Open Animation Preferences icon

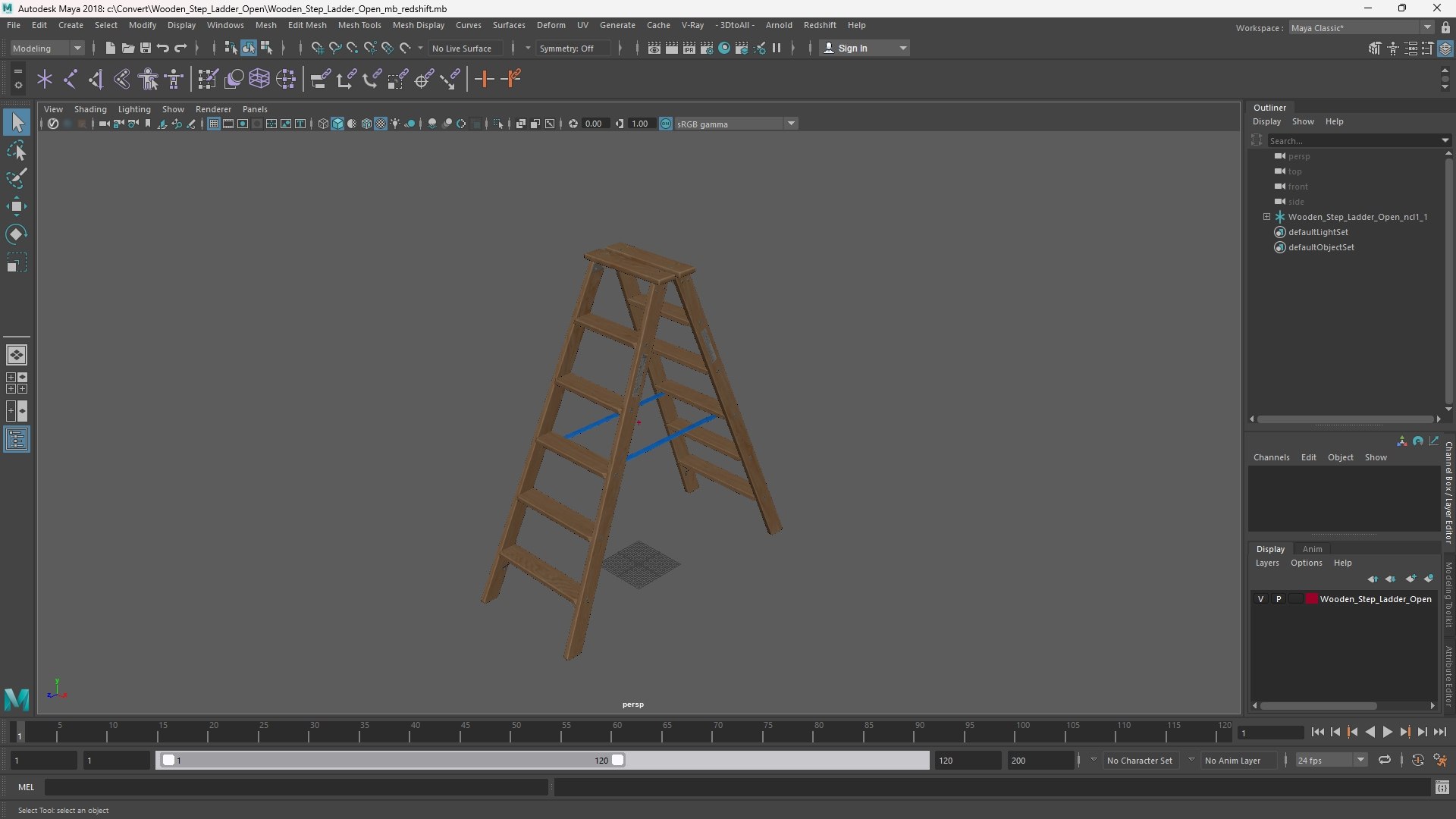tap(1440, 760)
